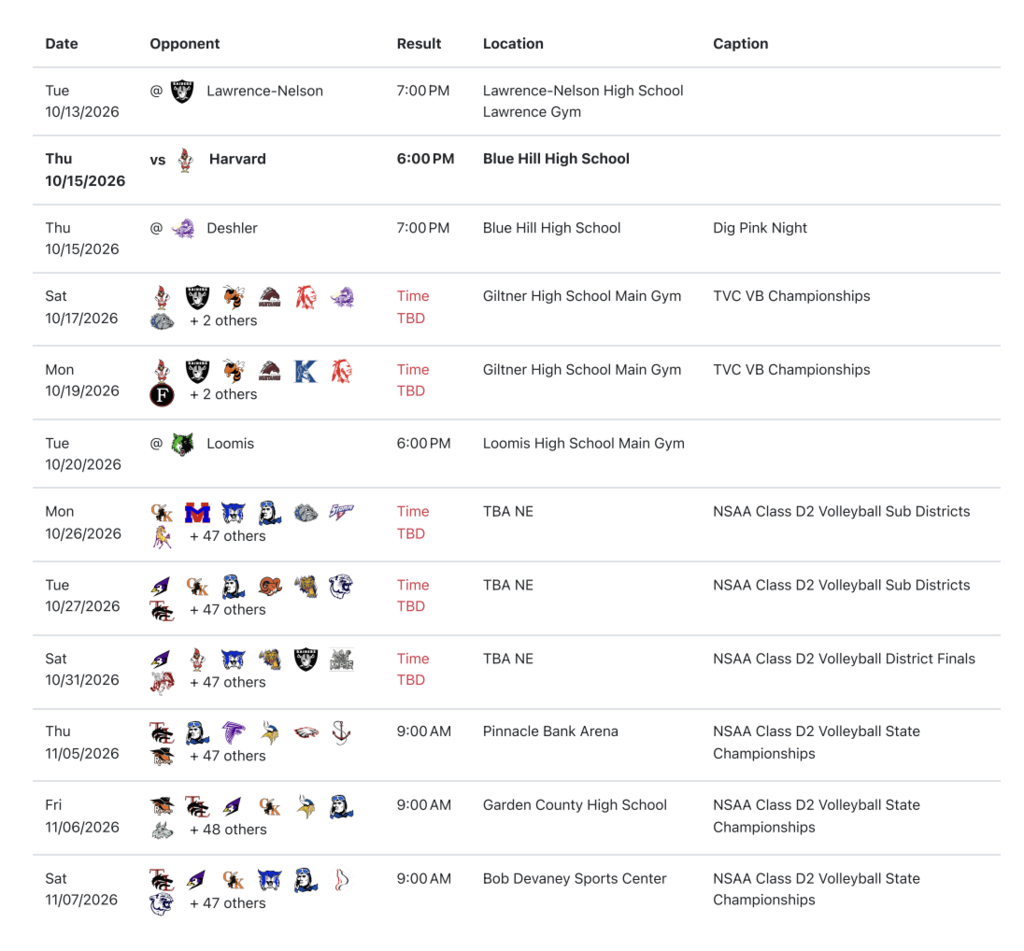This screenshot has height=951, width=1024.
Task: Open the Pinnacle Bank Arena location
Action: pyautogui.click(x=550, y=732)
